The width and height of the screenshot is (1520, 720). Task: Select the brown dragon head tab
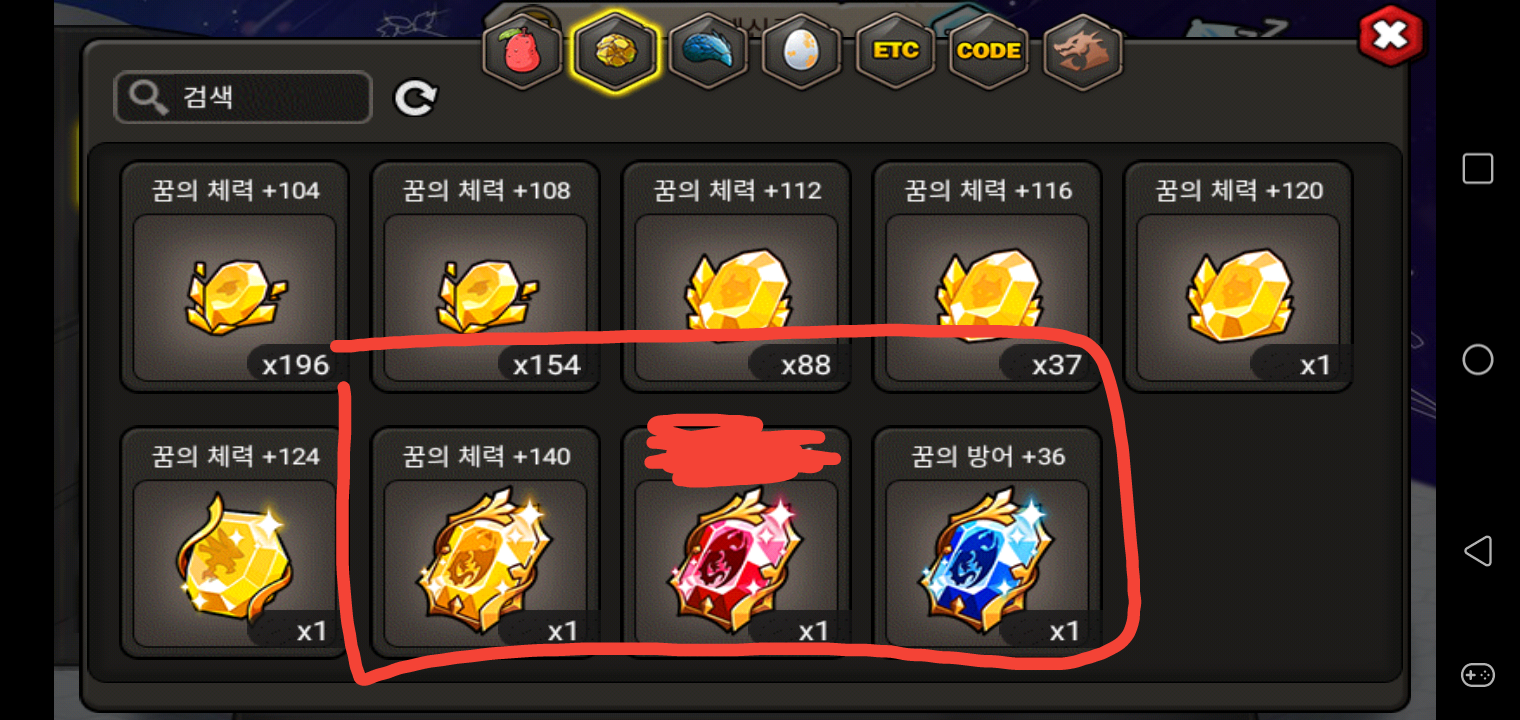point(1083,51)
